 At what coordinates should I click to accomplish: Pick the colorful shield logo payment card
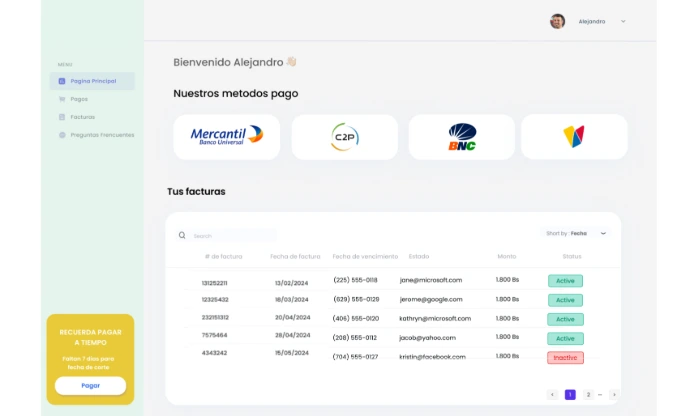[x=574, y=137]
